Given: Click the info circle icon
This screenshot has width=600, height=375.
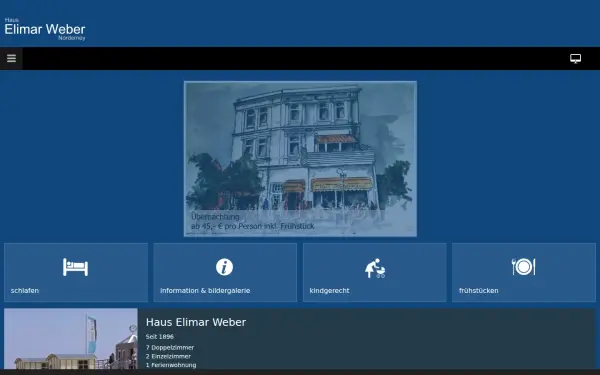Looking at the screenshot, I should click(224, 267).
